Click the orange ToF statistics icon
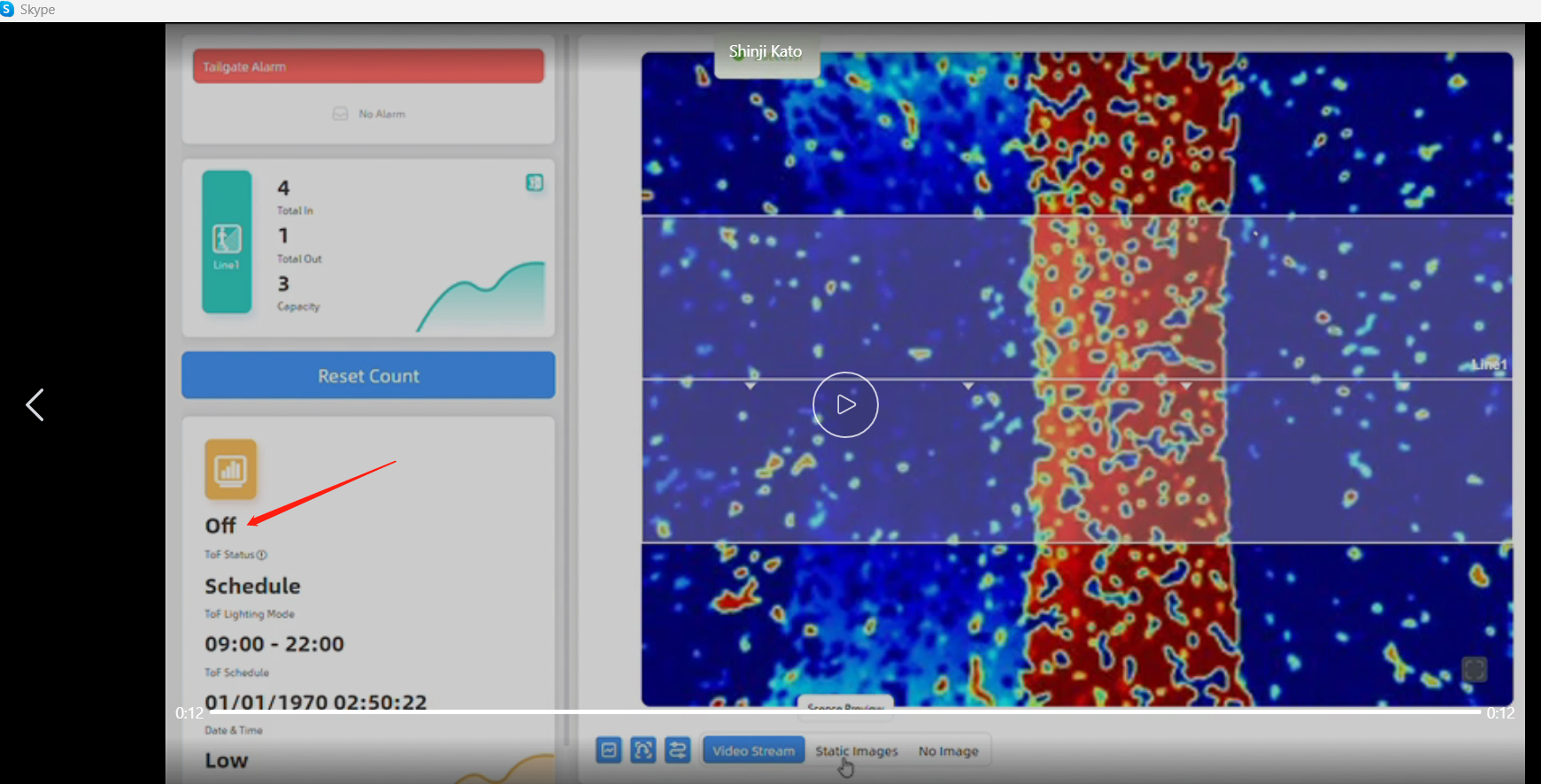Image resolution: width=1541 pixels, height=784 pixels. 231,470
